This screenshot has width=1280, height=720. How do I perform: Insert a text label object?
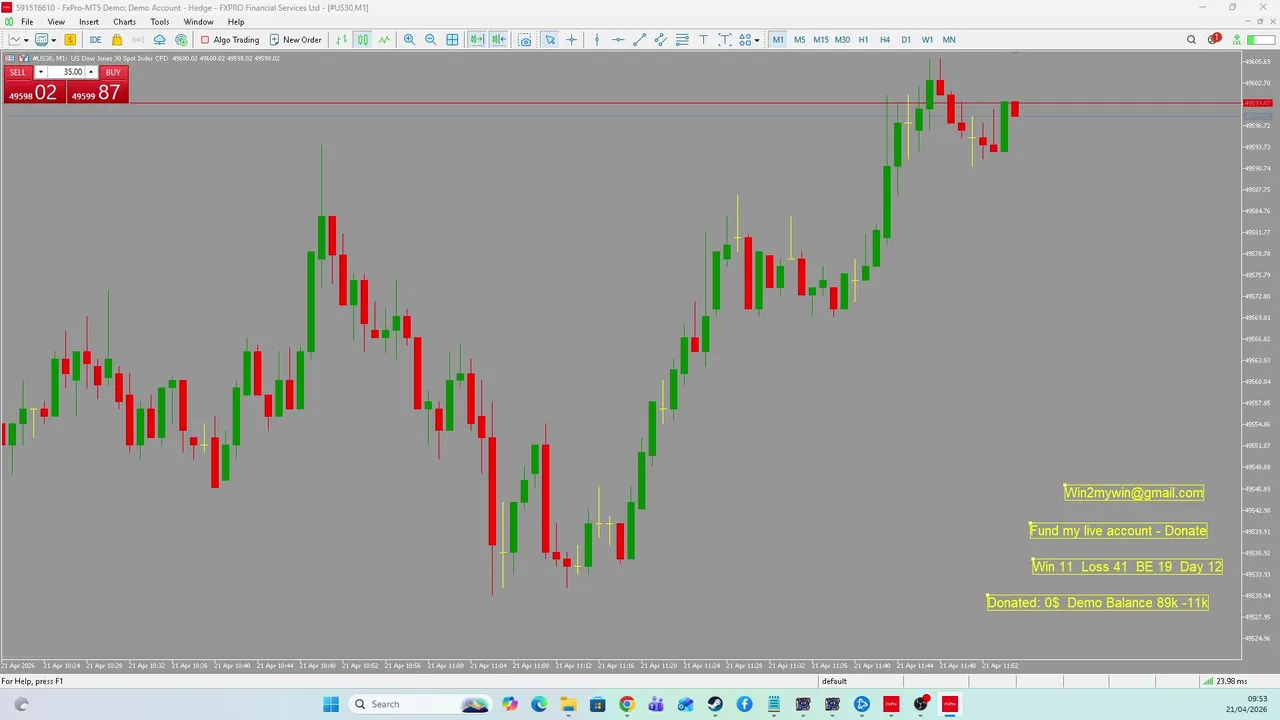click(725, 40)
